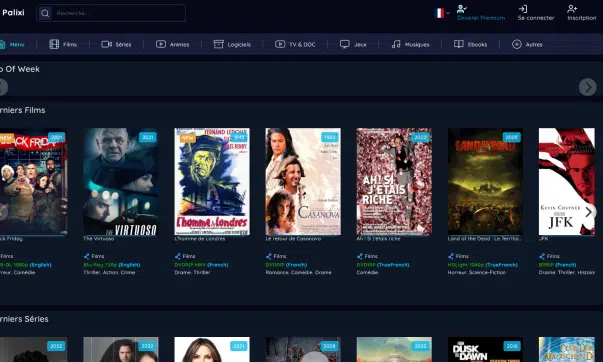The height and width of the screenshot is (362, 603).
Task: Advance Derniers Films carousel right chevron
Action: coord(588,212)
